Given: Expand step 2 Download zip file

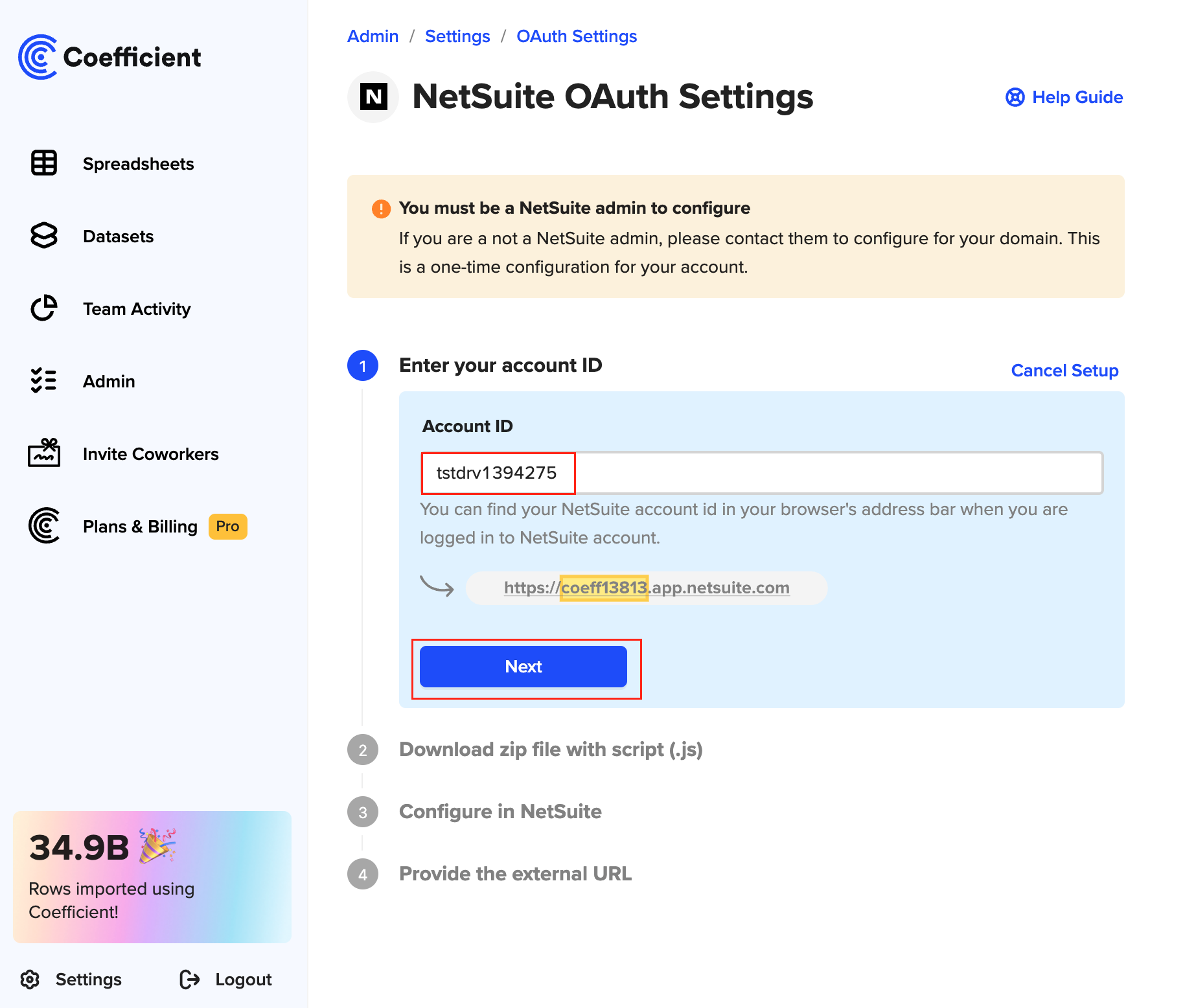Looking at the screenshot, I should [551, 750].
